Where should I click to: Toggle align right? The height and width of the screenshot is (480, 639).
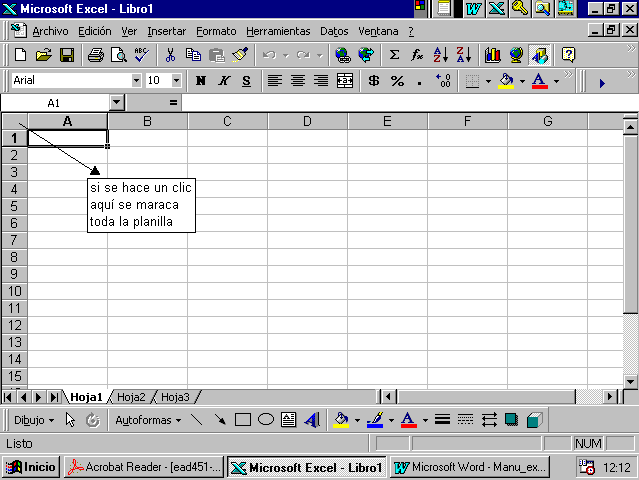click(x=321, y=81)
